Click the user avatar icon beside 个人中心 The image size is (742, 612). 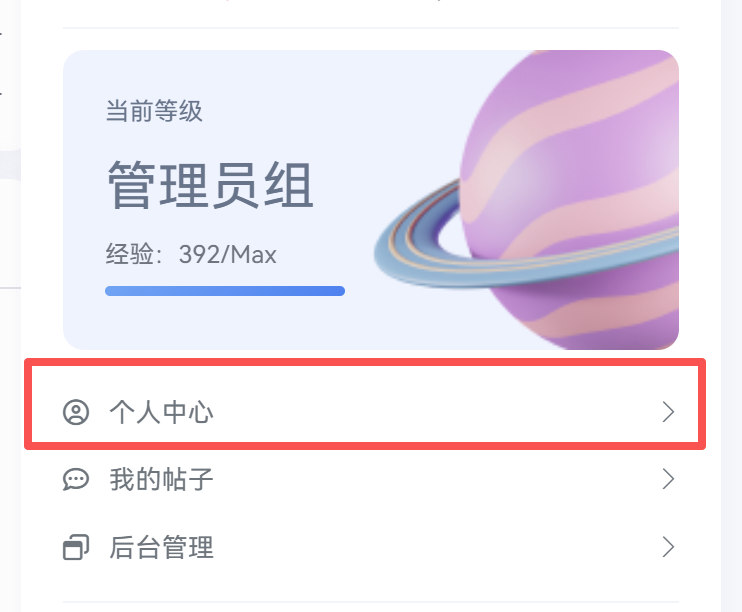[x=76, y=412]
